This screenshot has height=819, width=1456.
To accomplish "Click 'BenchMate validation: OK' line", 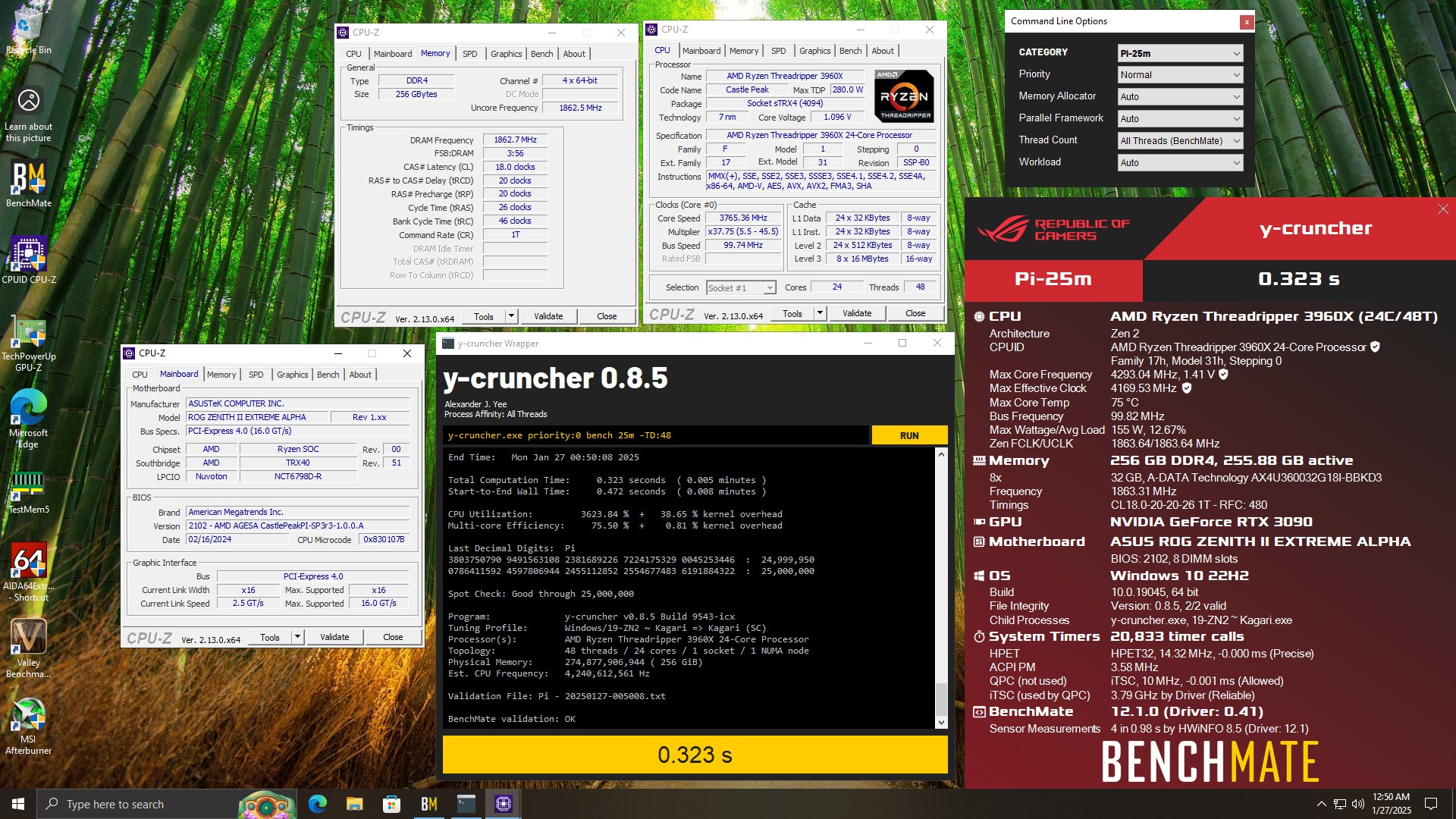I will coord(511,719).
